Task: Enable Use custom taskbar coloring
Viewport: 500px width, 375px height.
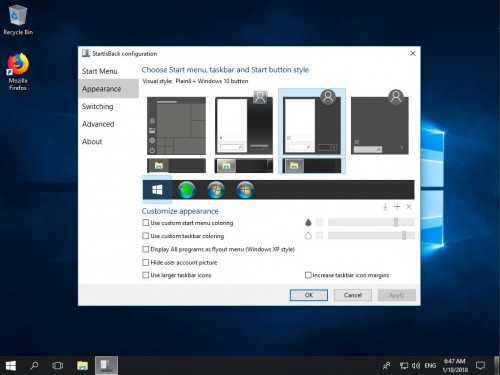Action: click(x=183, y=236)
